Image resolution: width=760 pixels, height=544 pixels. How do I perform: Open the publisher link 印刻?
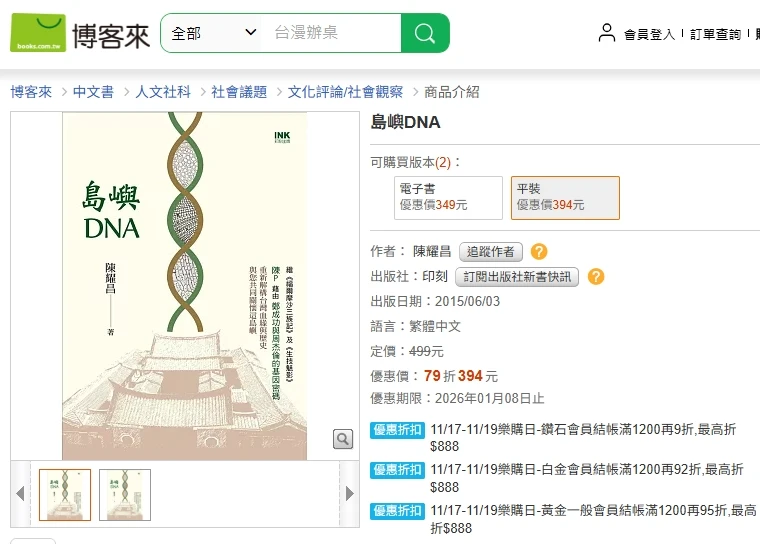click(434, 277)
